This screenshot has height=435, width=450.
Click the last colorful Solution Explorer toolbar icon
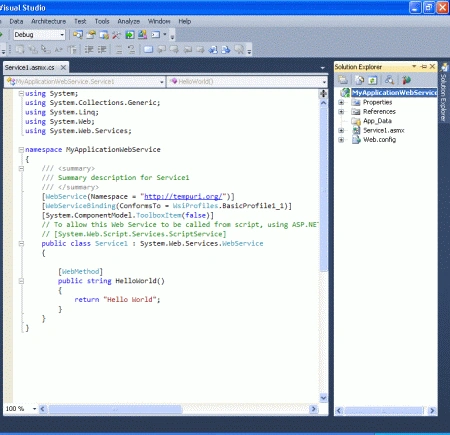tap(406, 80)
